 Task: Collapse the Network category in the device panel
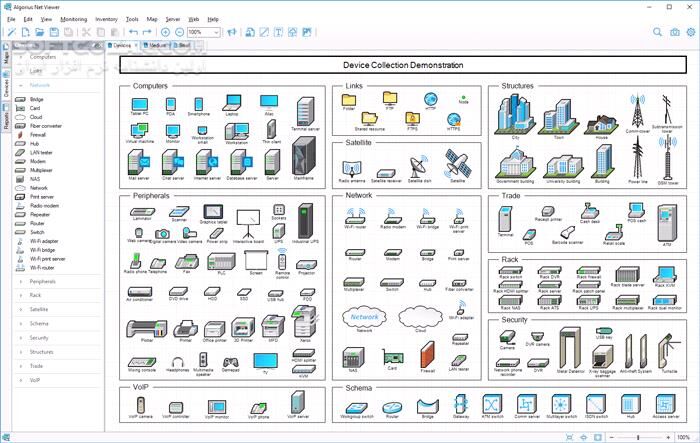40,85
